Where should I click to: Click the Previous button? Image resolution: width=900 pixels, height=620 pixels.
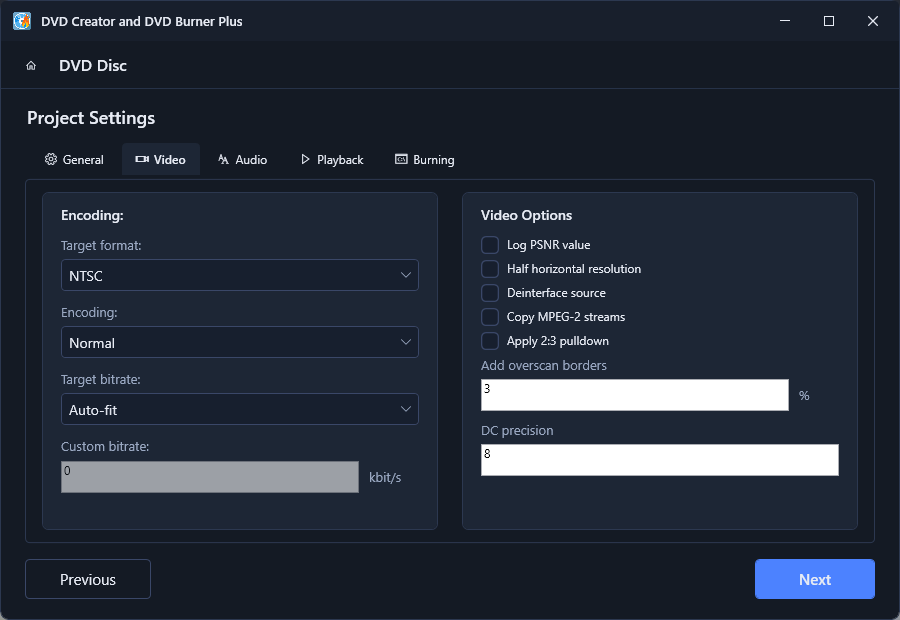(x=88, y=579)
